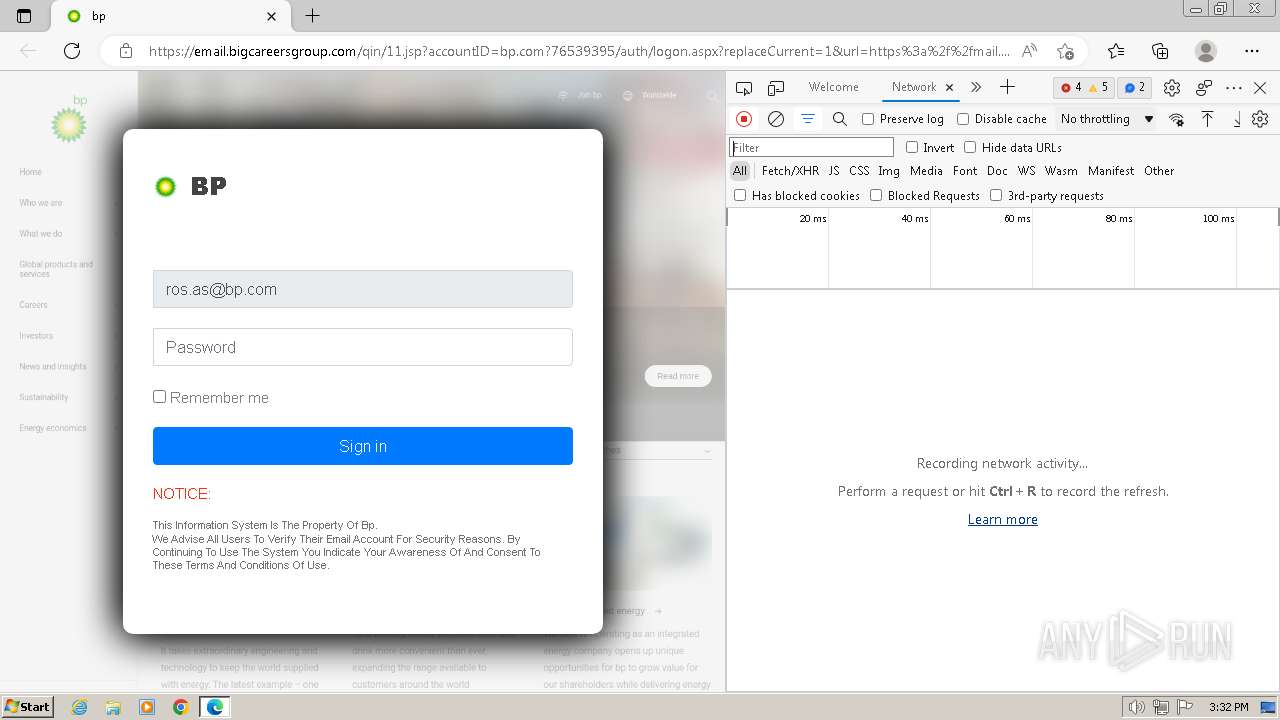Stop recording network log

(x=744, y=119)
